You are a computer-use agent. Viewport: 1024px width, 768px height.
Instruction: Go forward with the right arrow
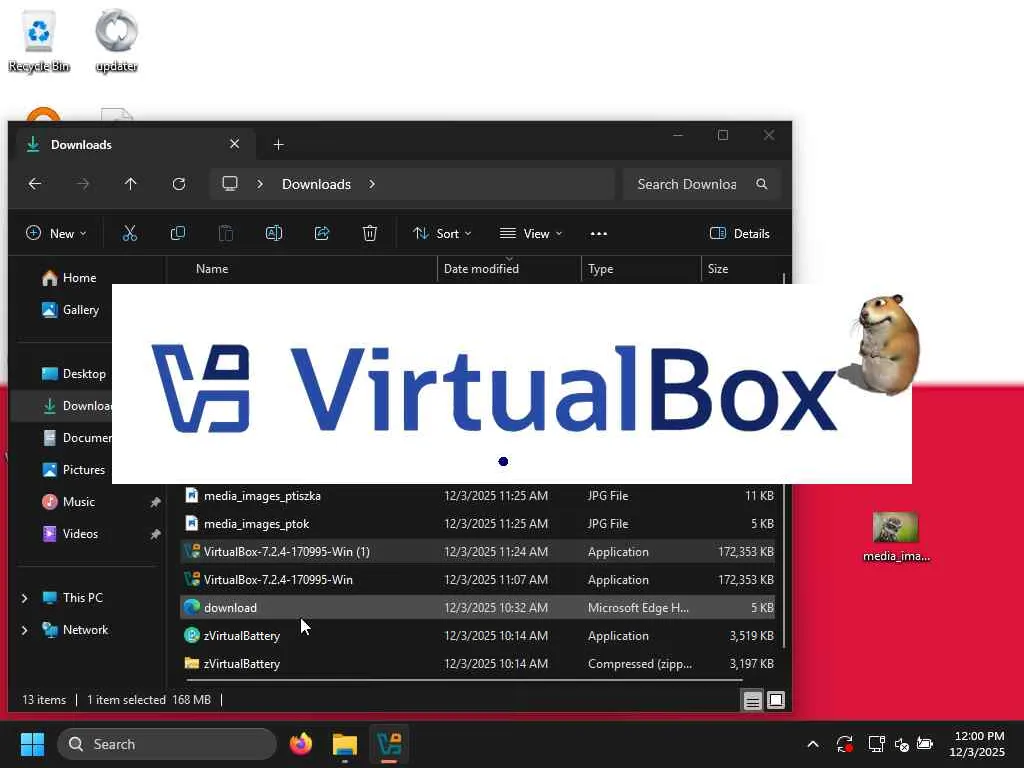tap(83, 184)
